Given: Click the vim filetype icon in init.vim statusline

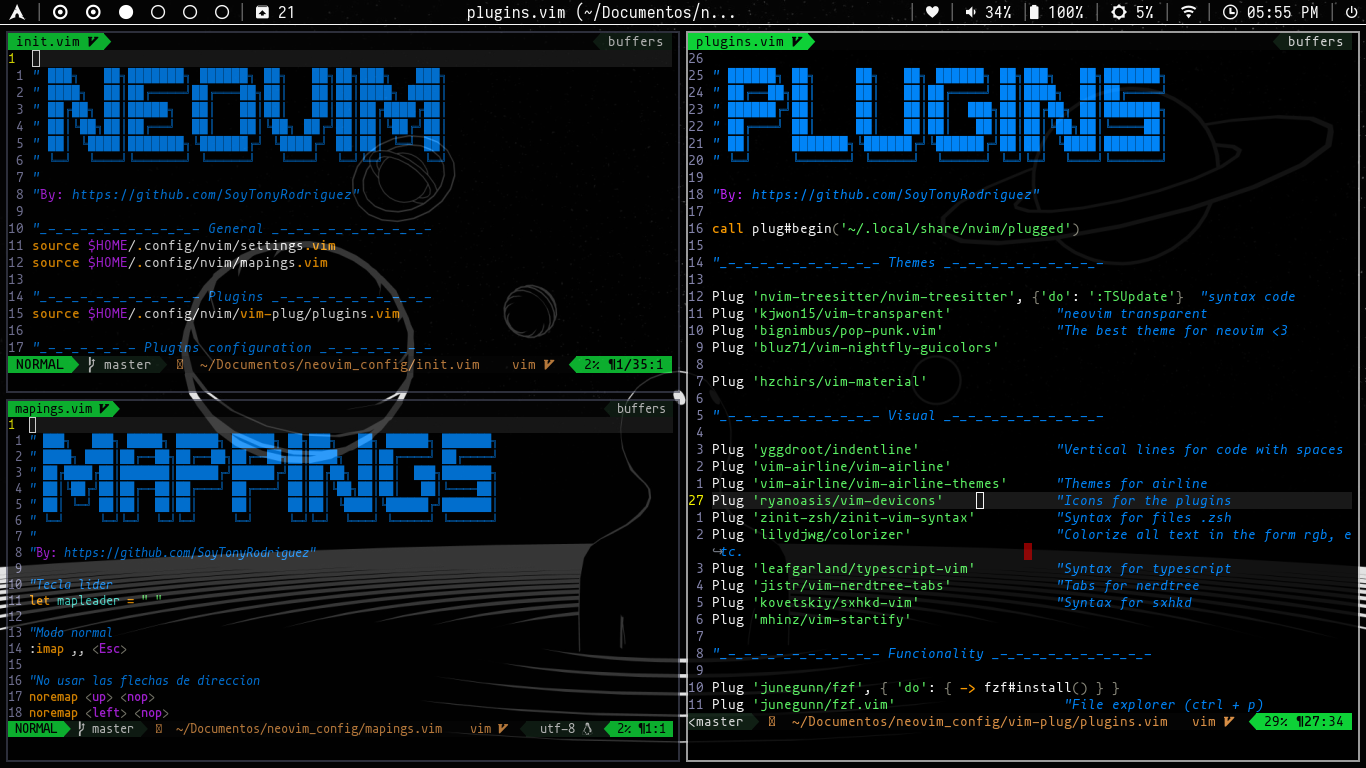Looking at the screenshot, I should 549,365.
